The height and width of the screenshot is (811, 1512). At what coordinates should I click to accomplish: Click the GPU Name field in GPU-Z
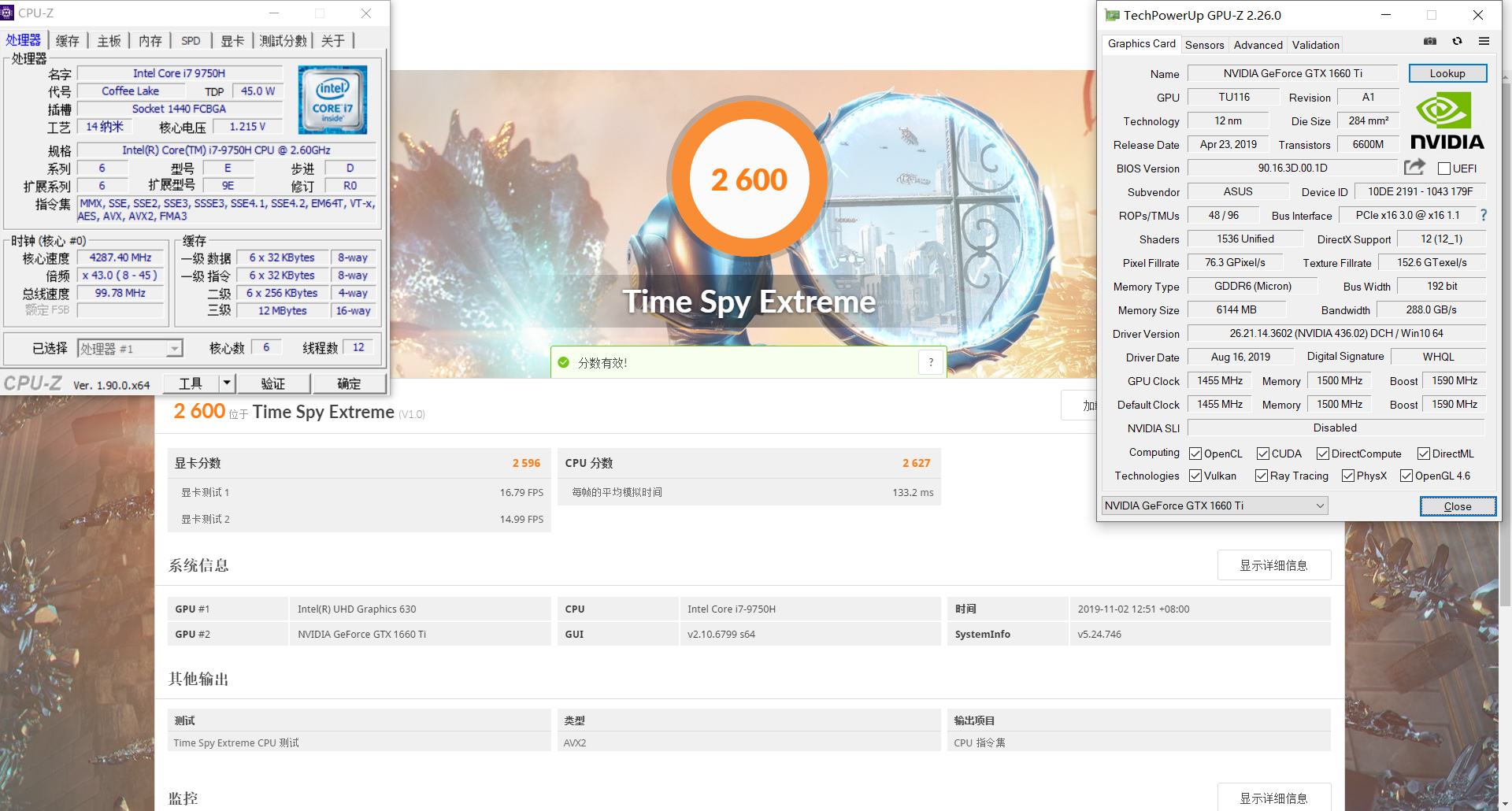tap(1292, 73)
